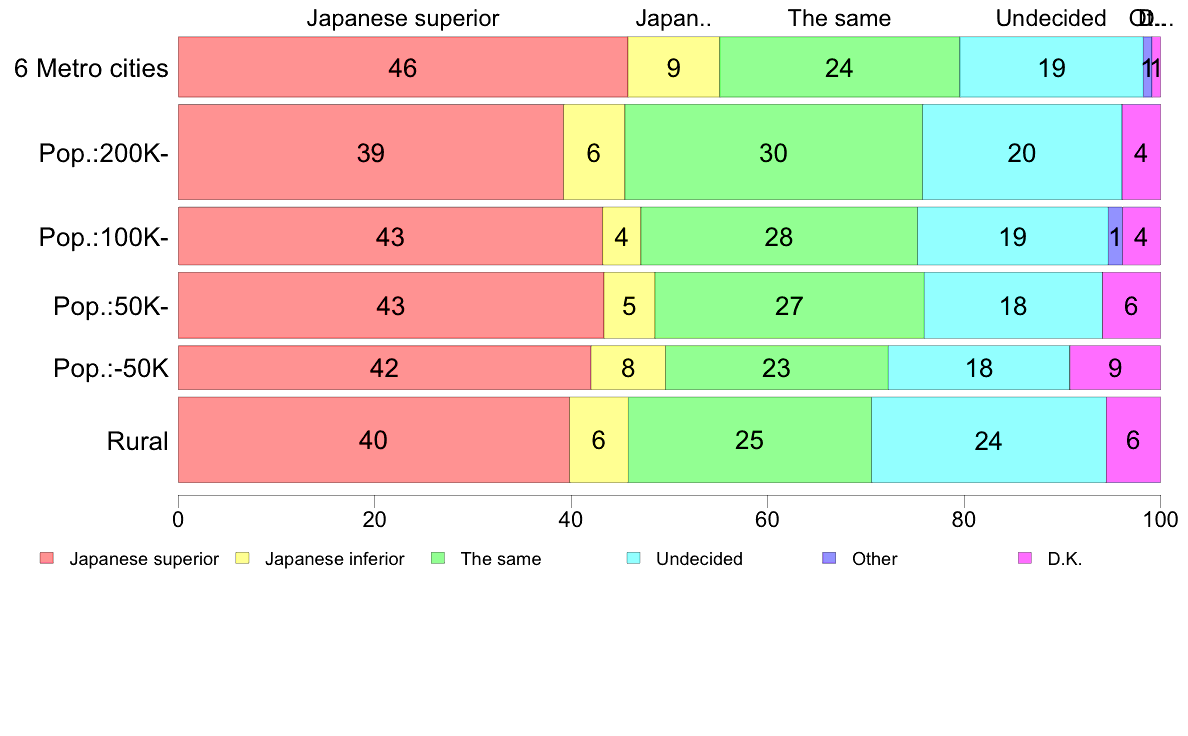Click the green The same legend swatch
The height and width of the screenshot is (736, 1188).
(x=438, y=559)
